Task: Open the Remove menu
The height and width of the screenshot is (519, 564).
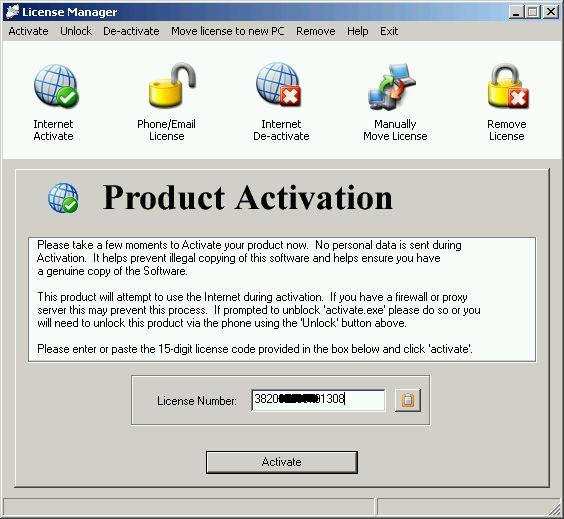Action: point(315,31)
